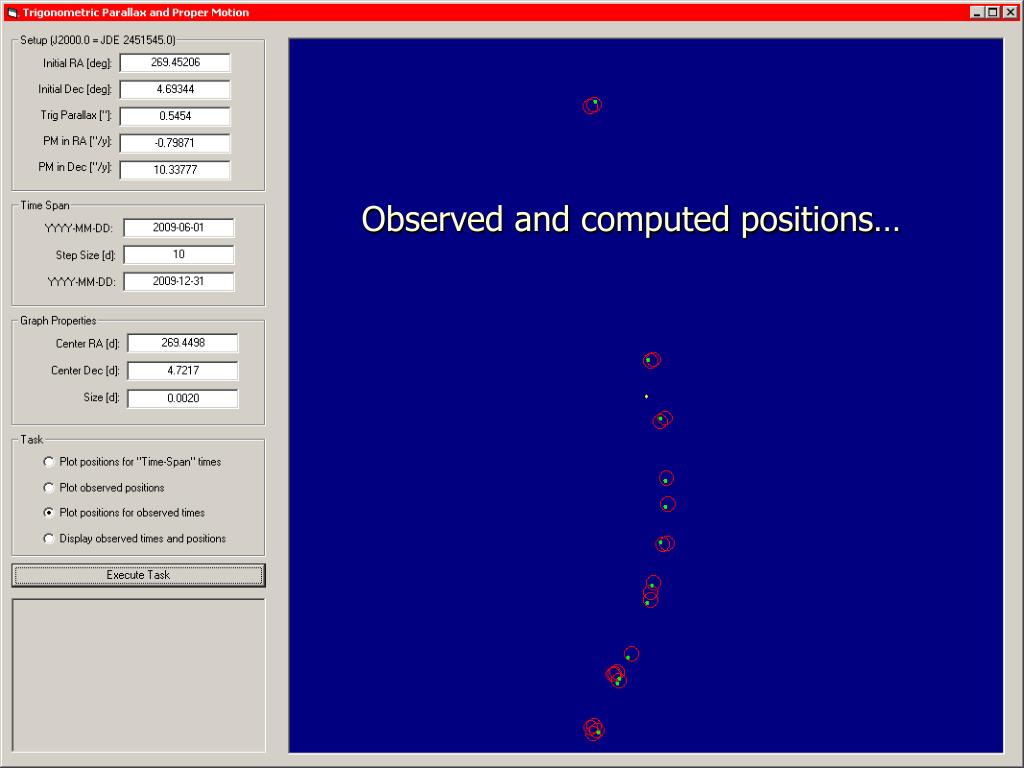Click the end date field 2009-12-31
This screenshot has width=1024, height=768.
(179, 281)
